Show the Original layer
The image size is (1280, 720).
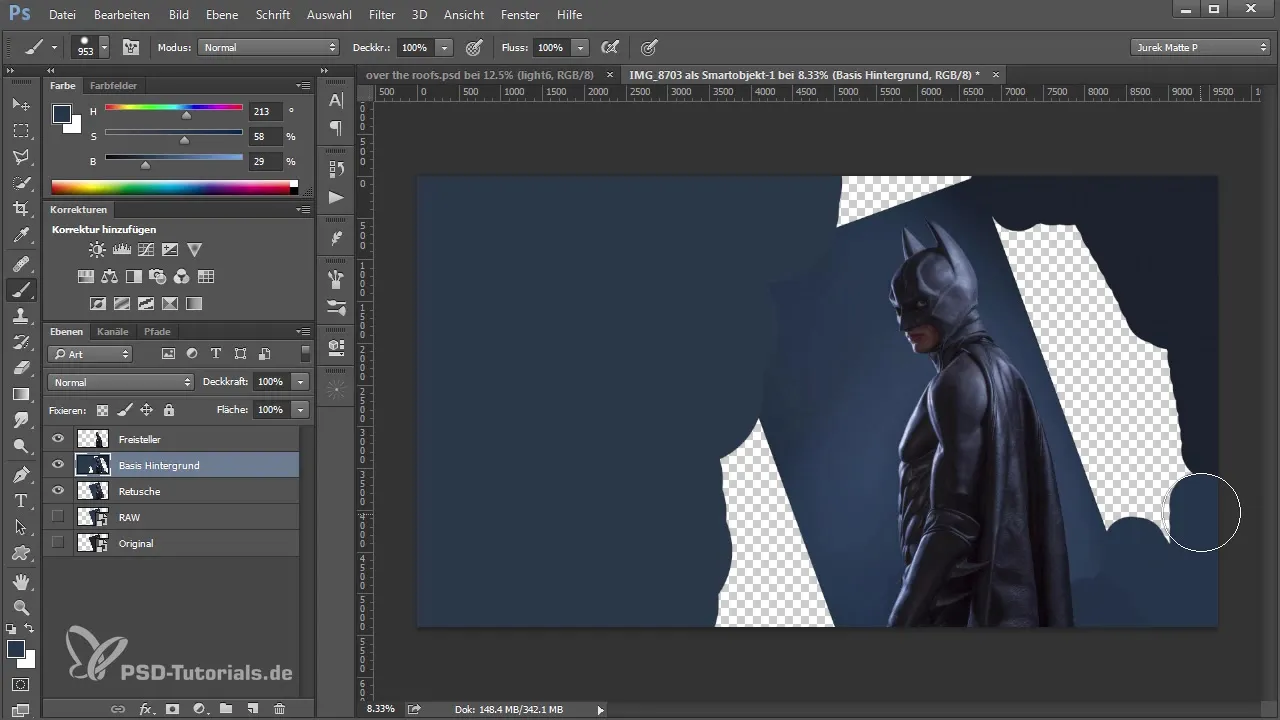coord(58,543)
